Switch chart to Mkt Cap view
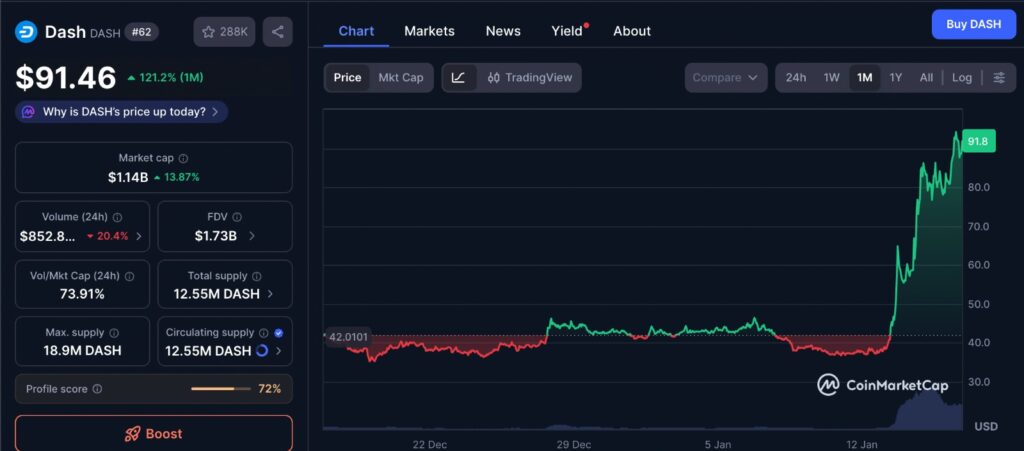Screen dimensions: 1024x451 pos(401,78)
